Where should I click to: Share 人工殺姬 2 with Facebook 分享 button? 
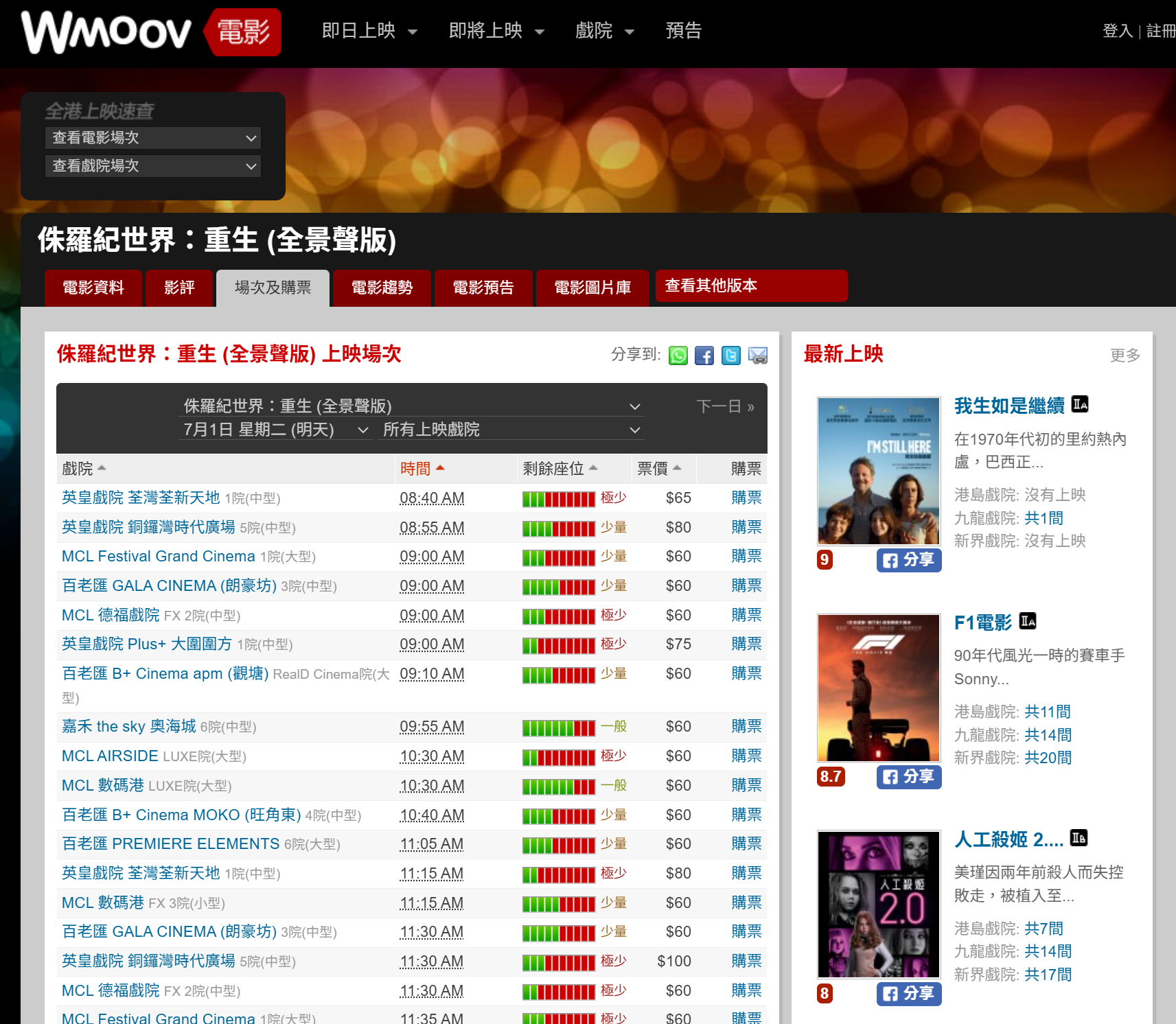(909, 994)
